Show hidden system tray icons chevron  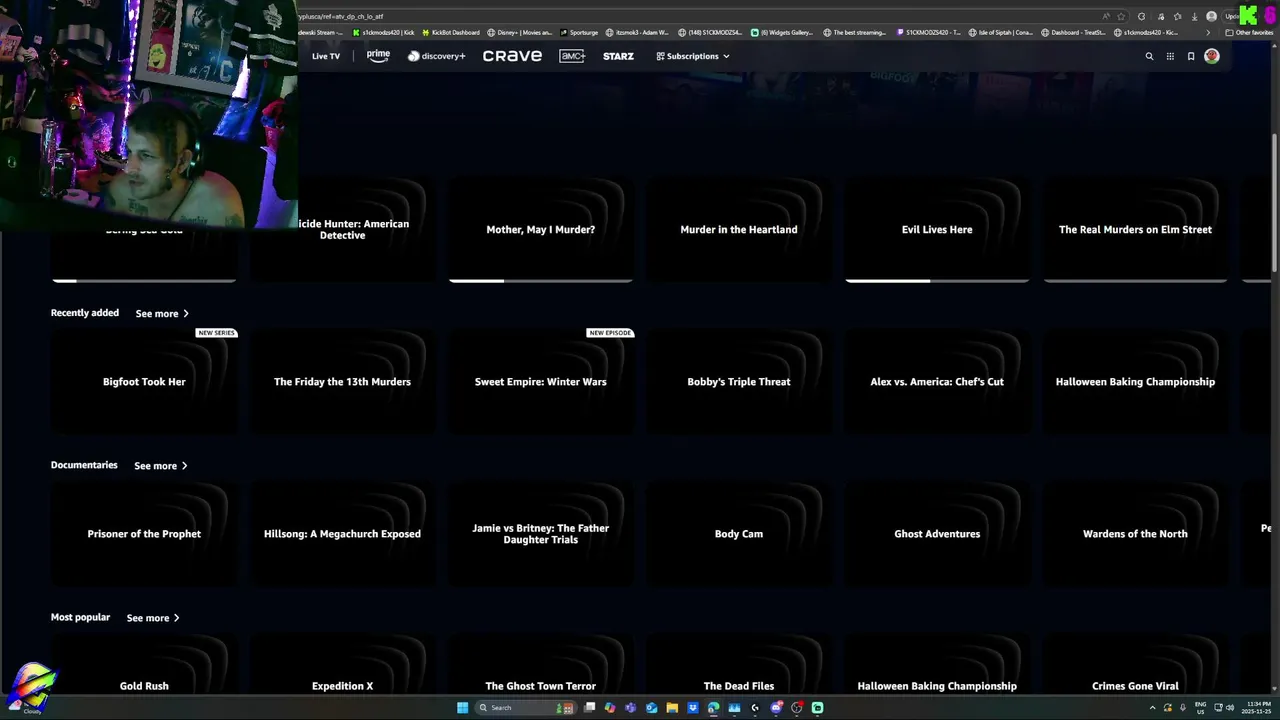point(1153,708)
